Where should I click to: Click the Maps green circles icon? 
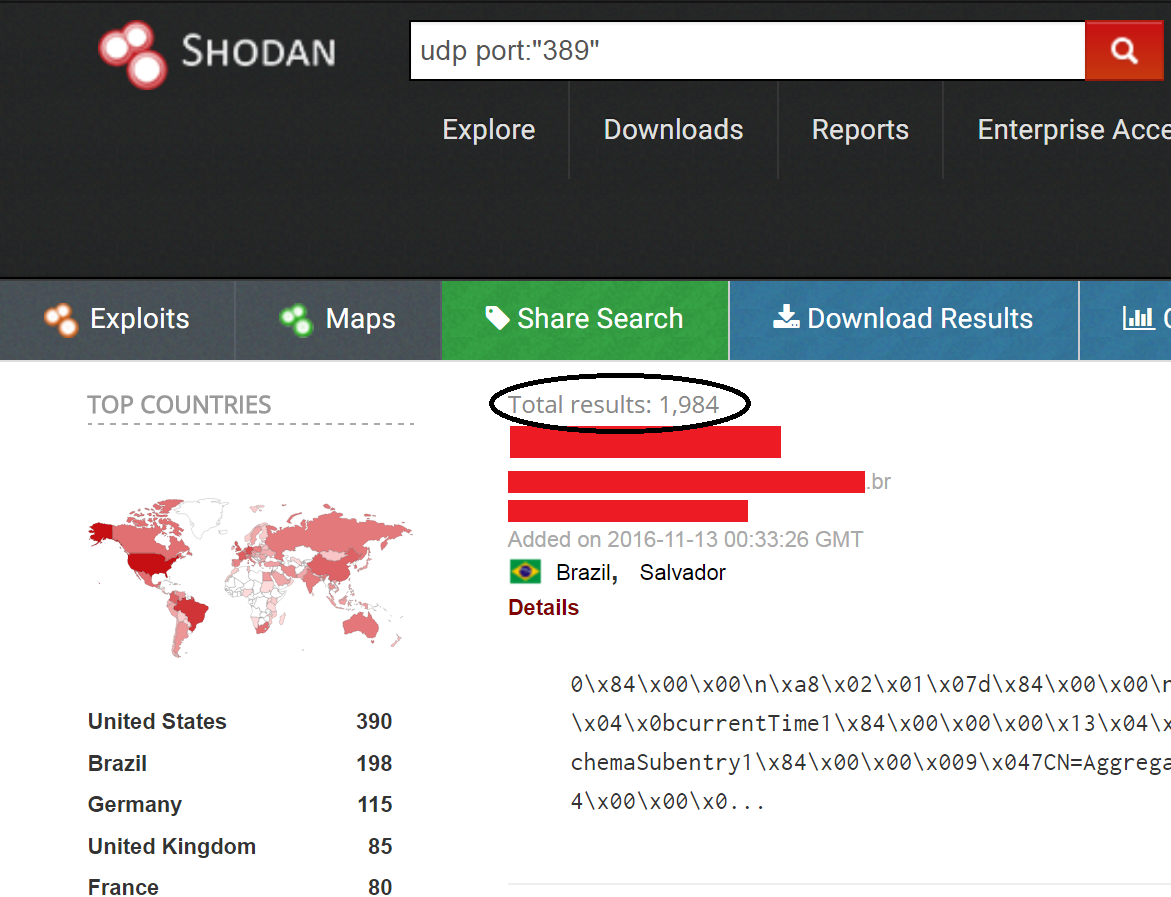(x=297, y=319)
